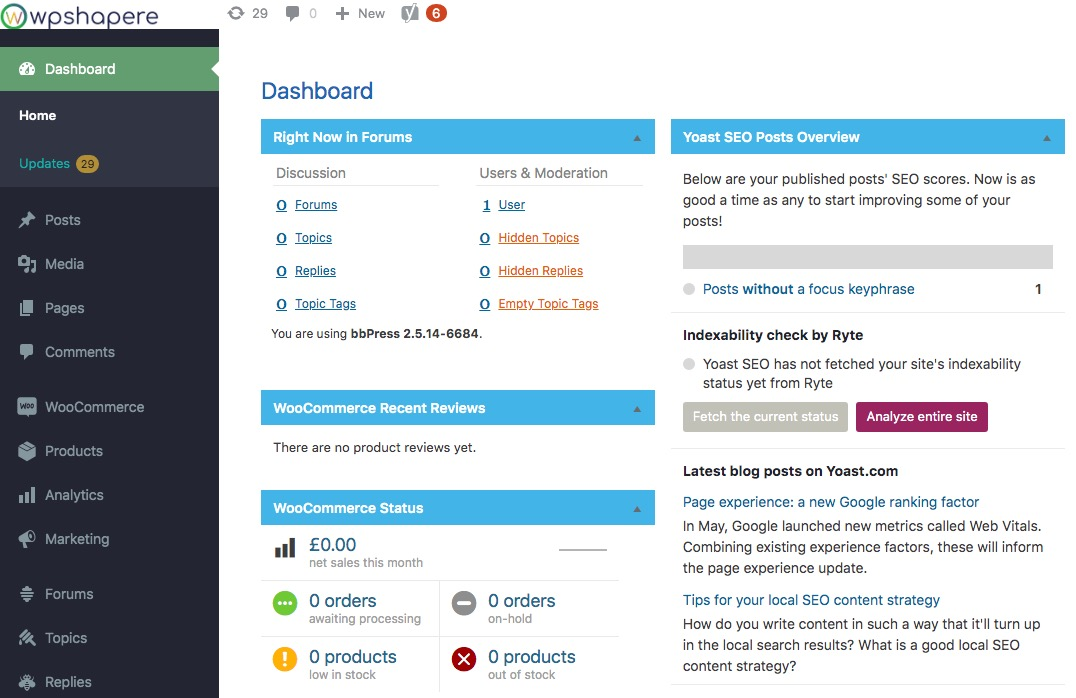Toggle the Yoast SEO Posts Overview panel

[1046, 138]
